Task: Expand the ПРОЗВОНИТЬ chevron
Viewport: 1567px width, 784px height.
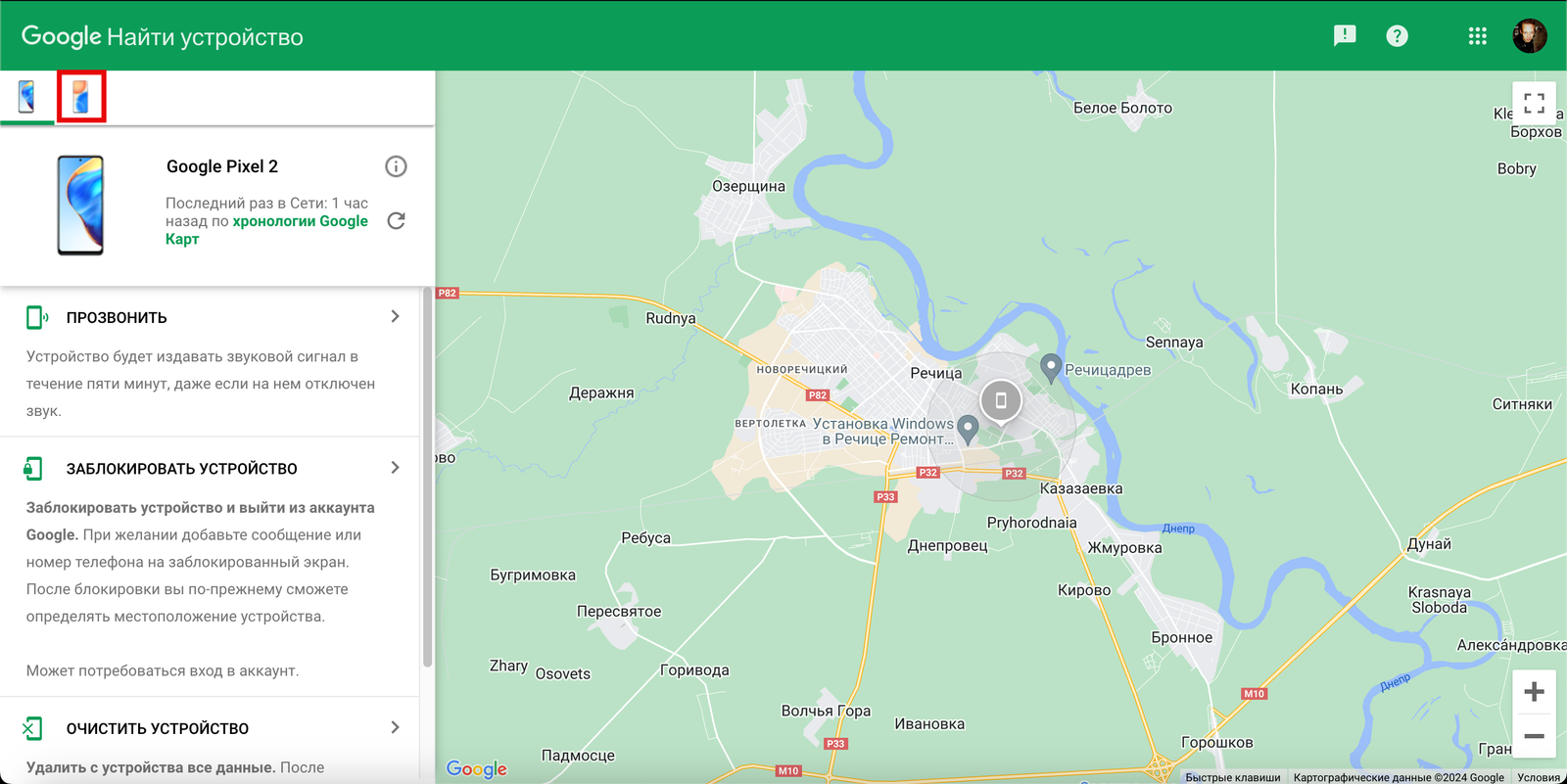Action: coord(395,316)
